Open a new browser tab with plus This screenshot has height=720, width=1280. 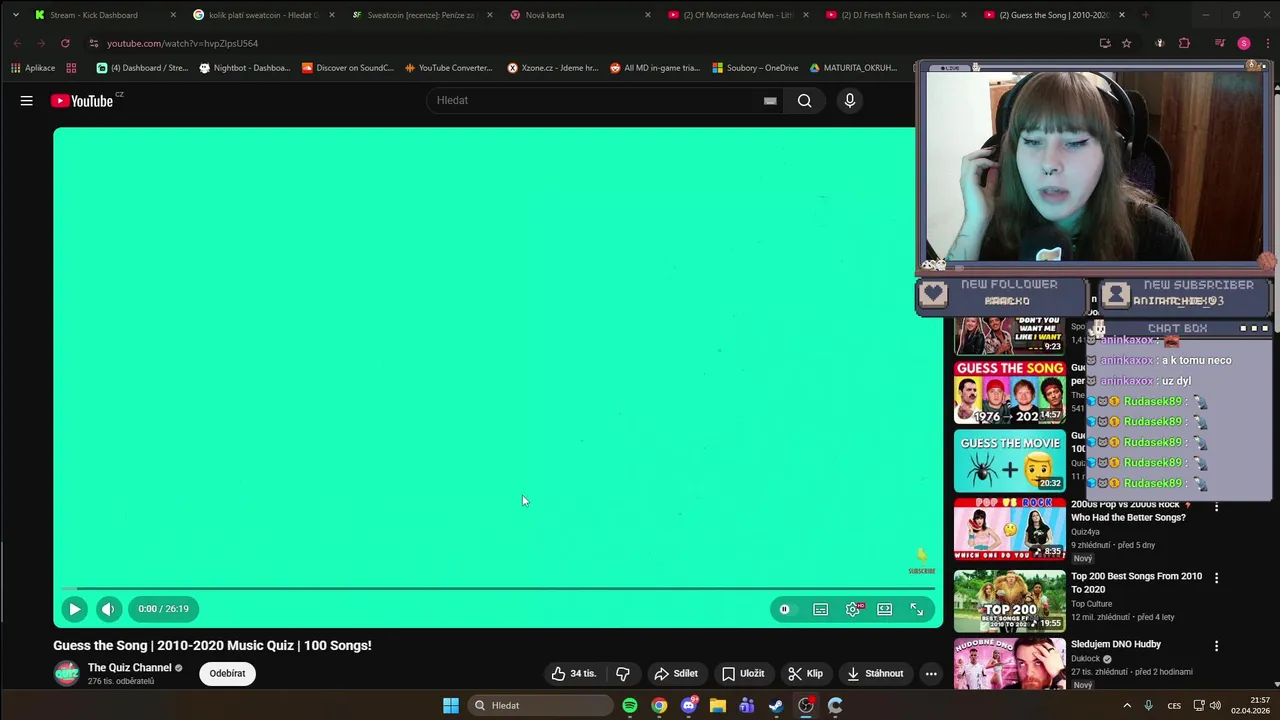pos(1146,15)
